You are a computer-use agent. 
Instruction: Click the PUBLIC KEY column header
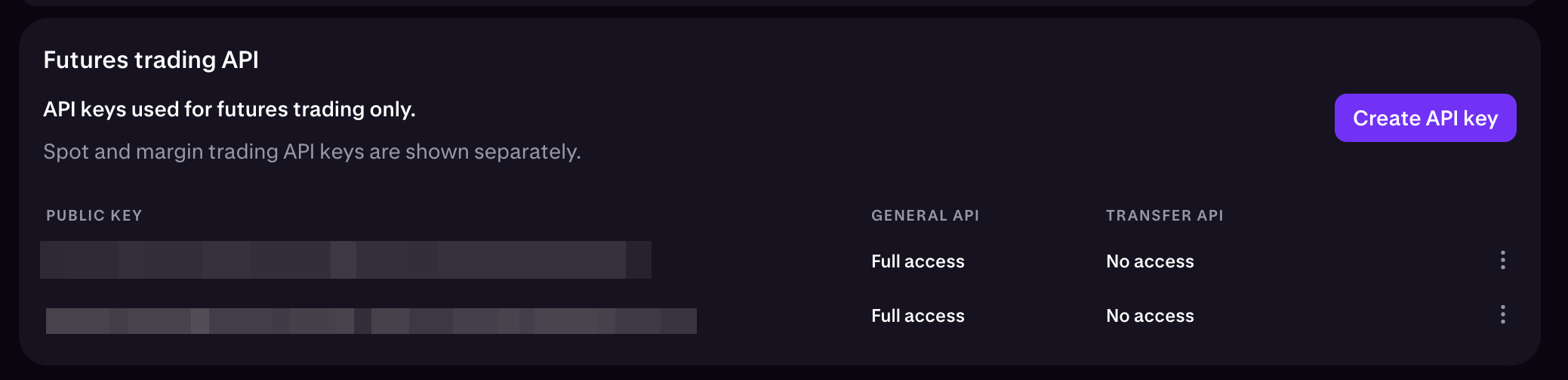point(94,215)
